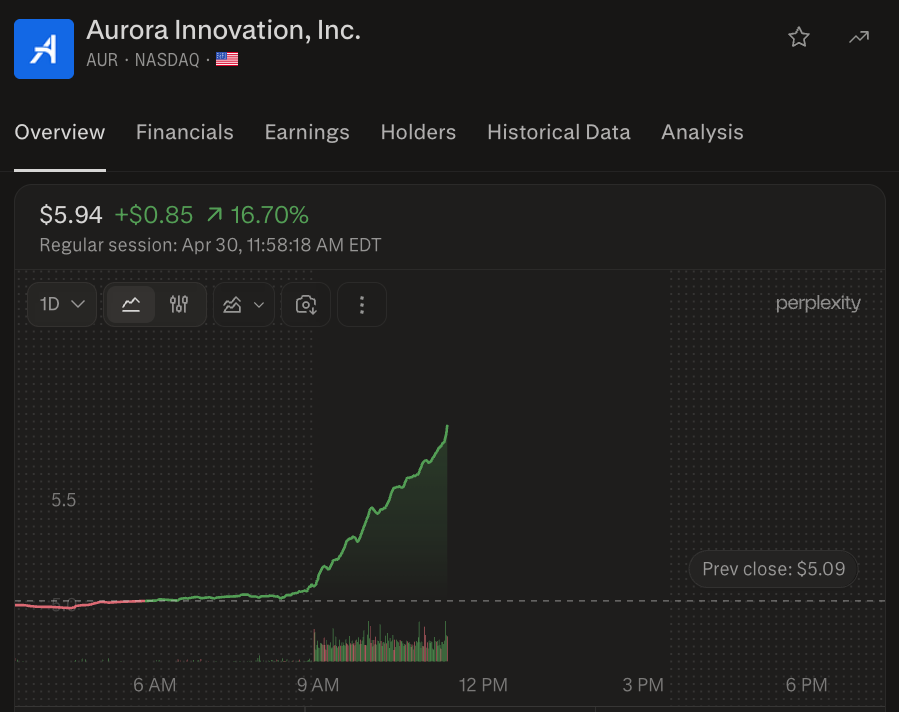Select the Overview tab
899x712 pixels.
click(60, 132)
